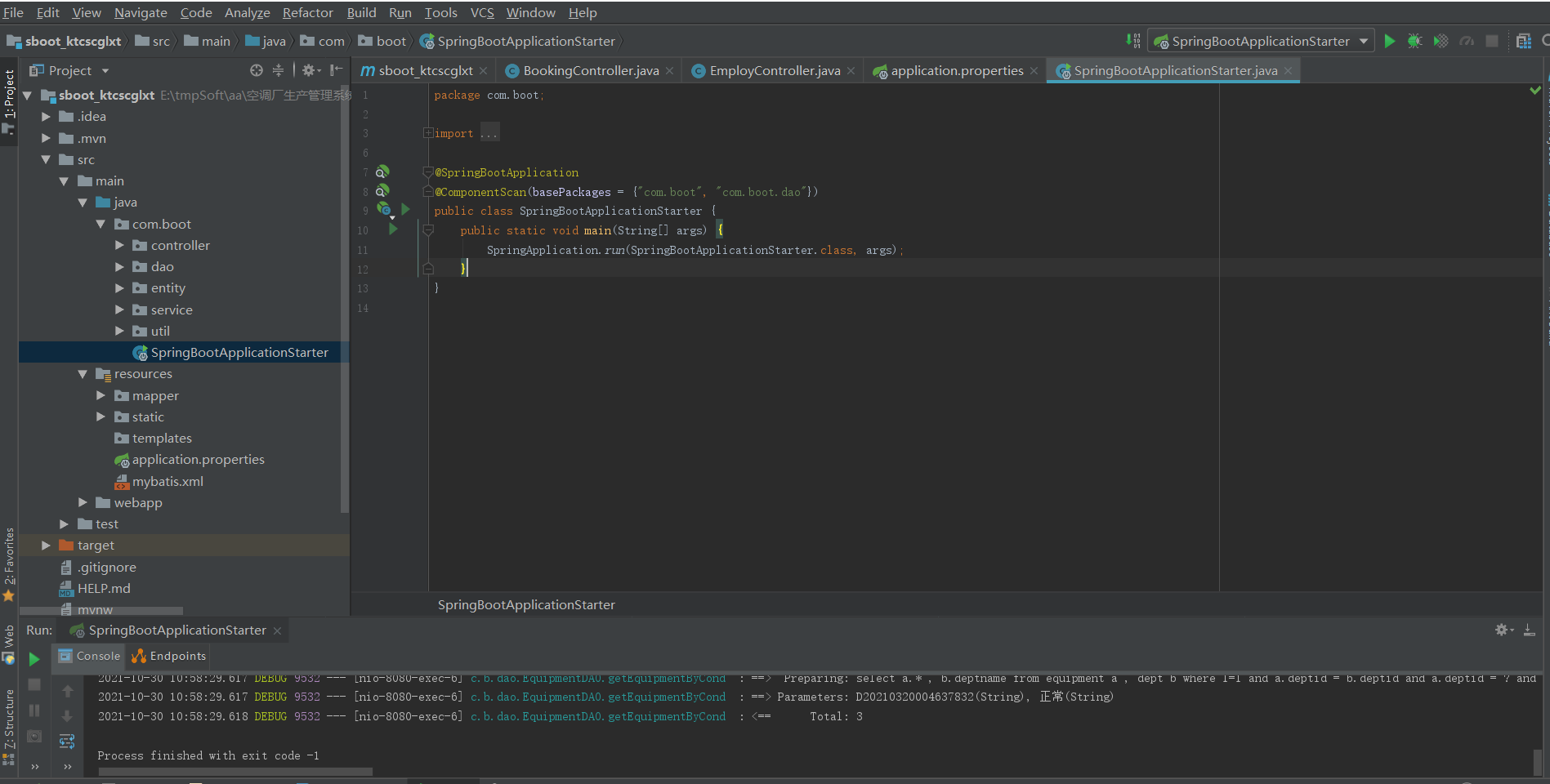The width and height of the screenshot is (1550, 784).
Task: Start Debug with the bug icon
Action: pyautogui.click(x=1415, y=41)
